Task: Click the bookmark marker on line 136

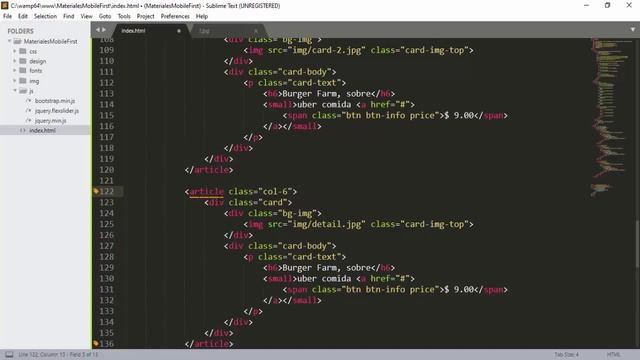Action: (96, 343)
